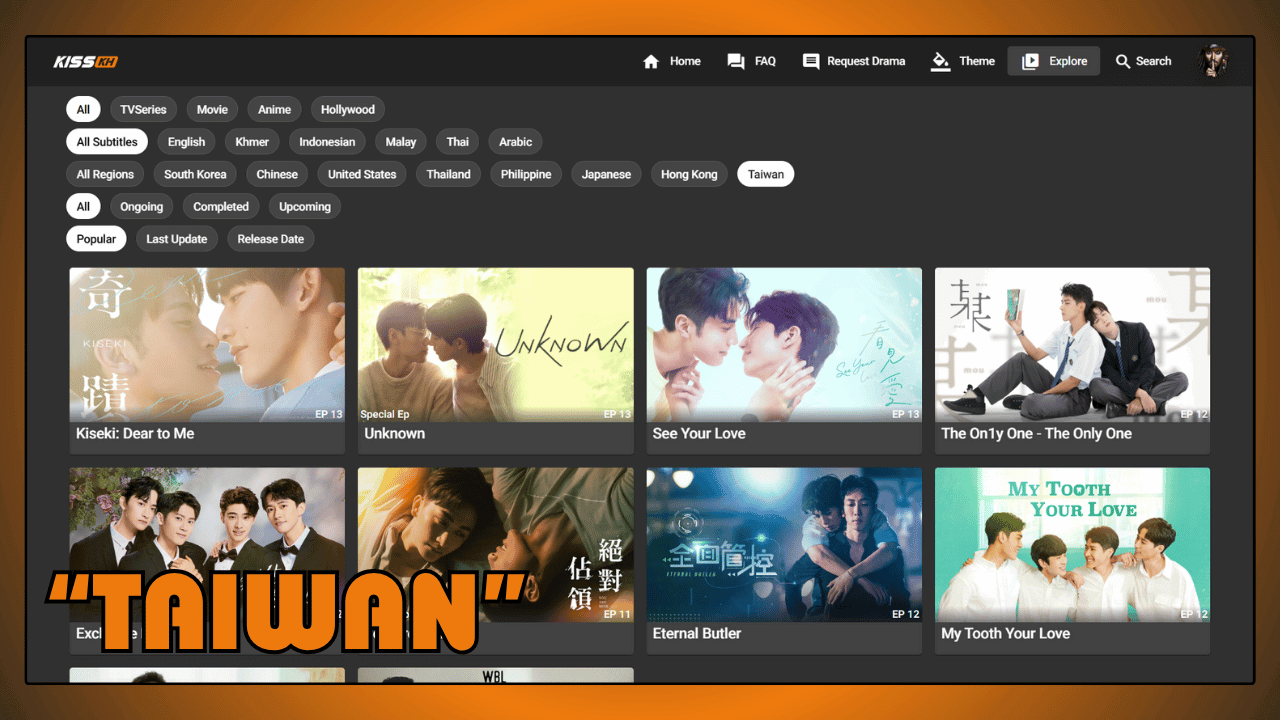Click the Home house icon
The image size is (1280, 720).
651,62
